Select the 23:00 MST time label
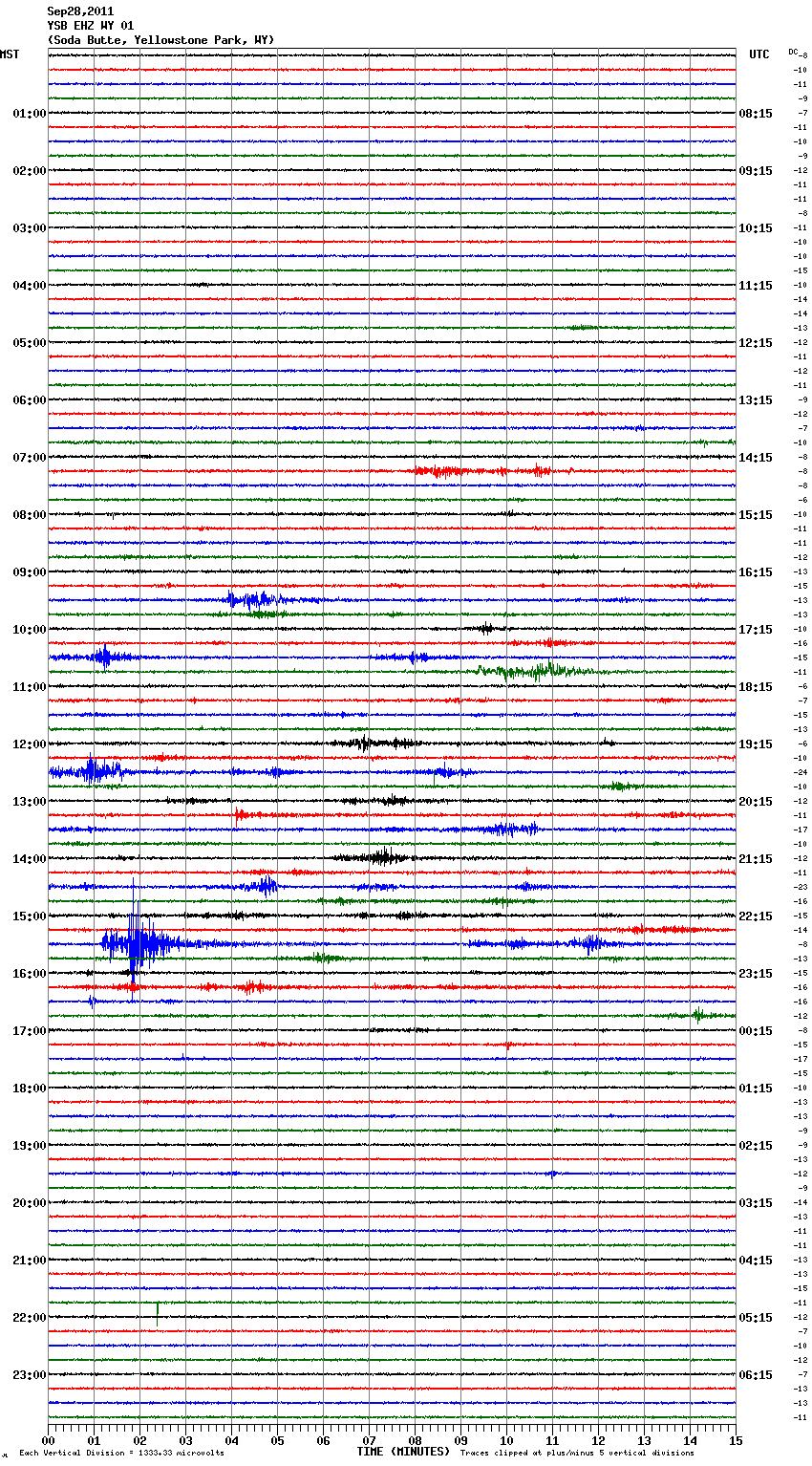Viewport: 812px width, 1466px height. click(30, 1375)
